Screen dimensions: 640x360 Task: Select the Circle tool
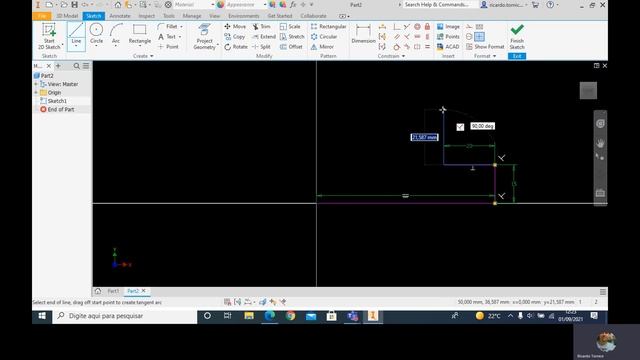click(x=96, y=33)
